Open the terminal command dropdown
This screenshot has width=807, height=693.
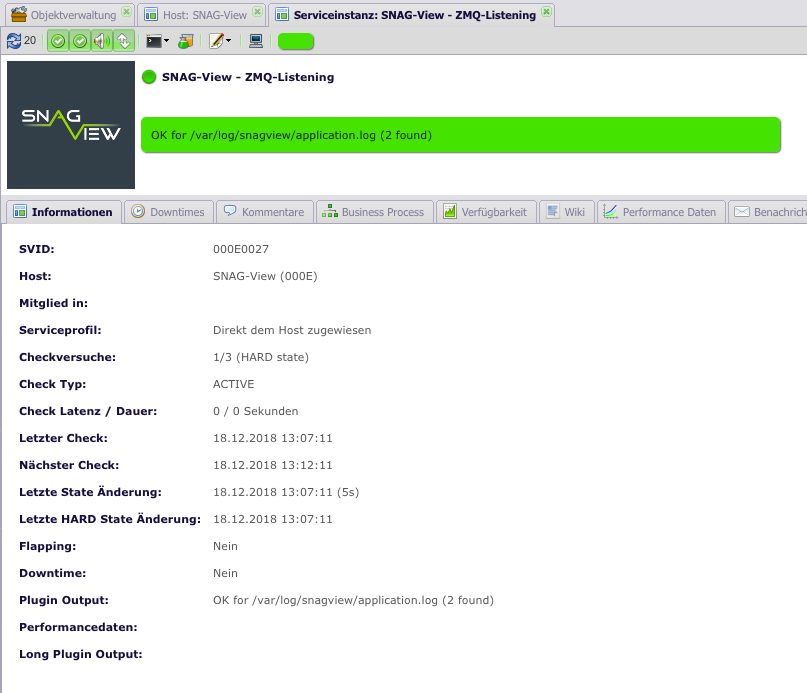coord(157,41)
